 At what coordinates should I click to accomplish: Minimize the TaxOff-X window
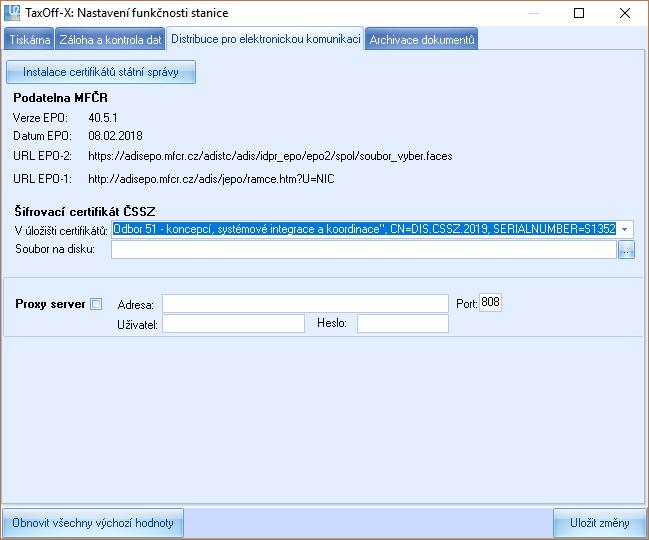point(534,13)
